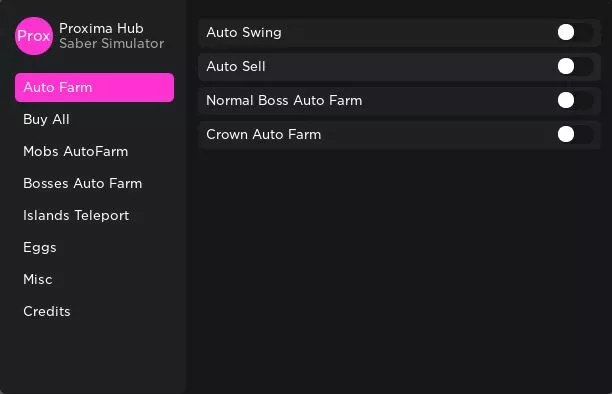The image size is (612, 394).
Task: View the Credits section
Action: 47,312
